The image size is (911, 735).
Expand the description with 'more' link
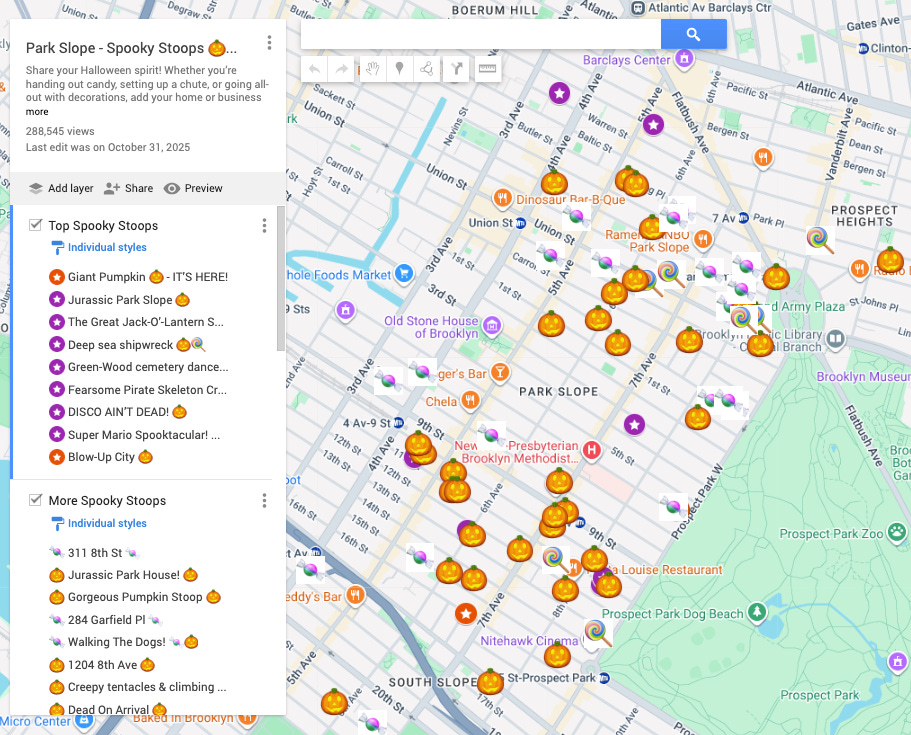(37, 112)
